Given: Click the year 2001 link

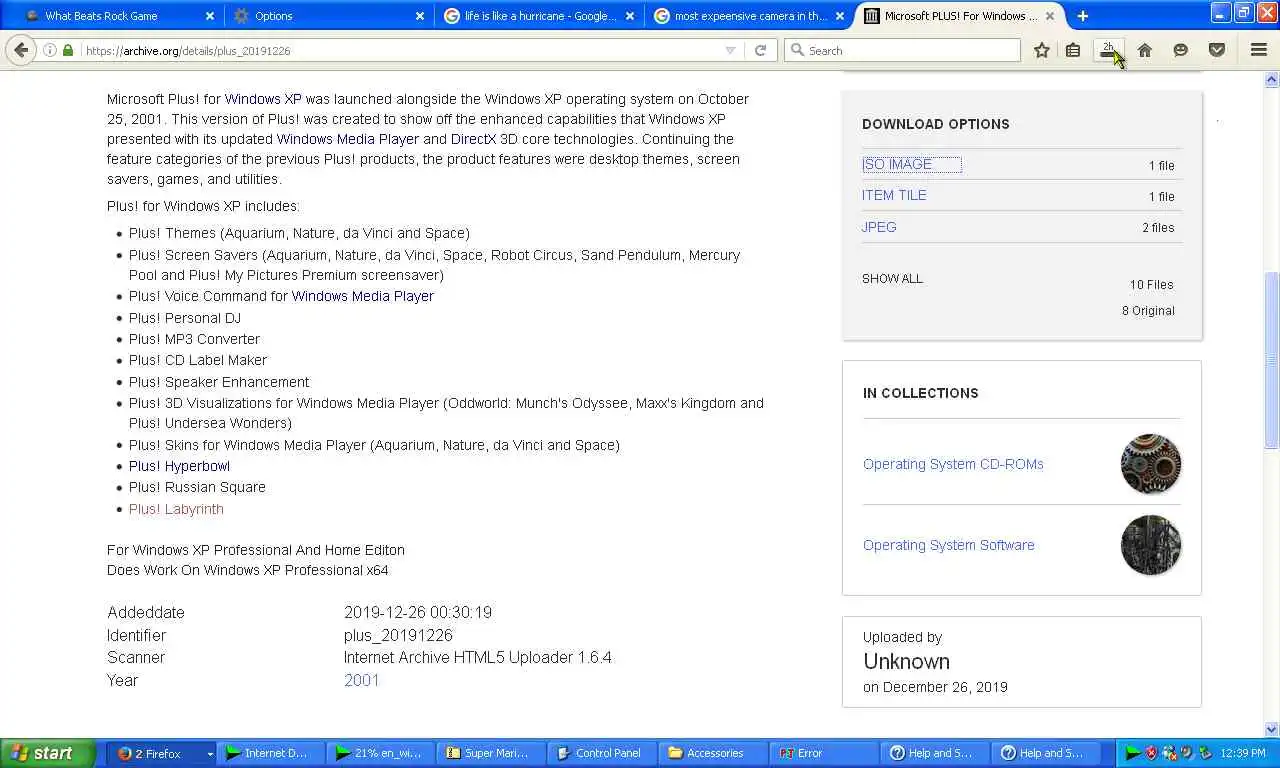Looking at the screenshot, I should 362,680.
